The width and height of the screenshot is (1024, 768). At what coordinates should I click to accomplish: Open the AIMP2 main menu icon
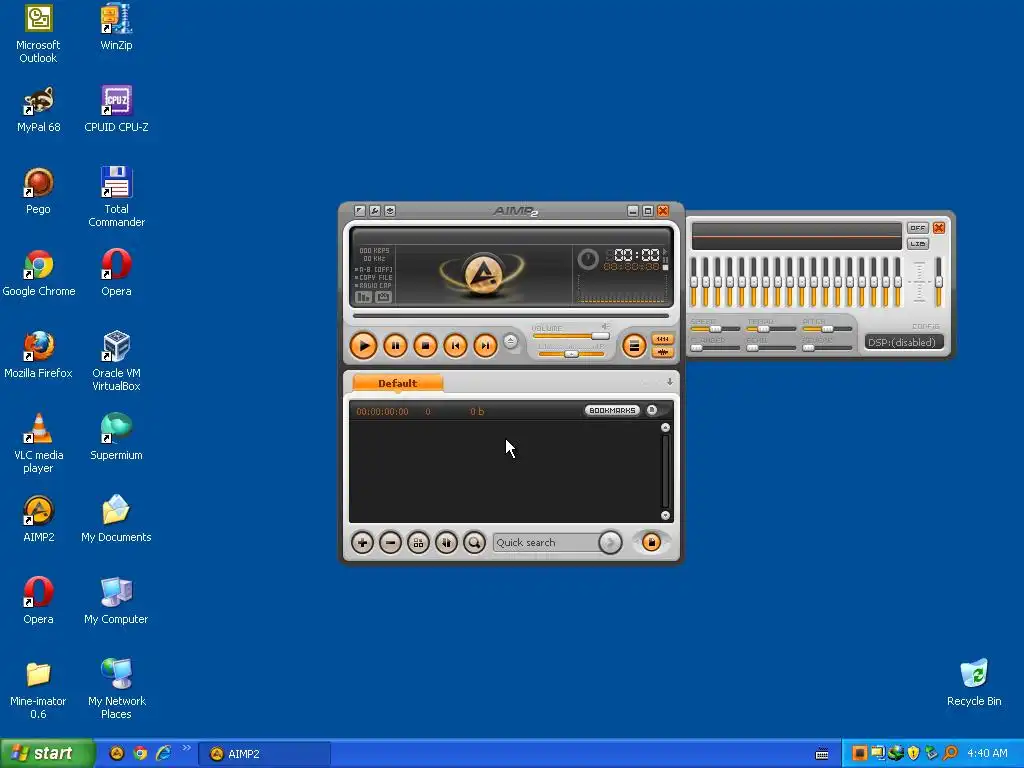[360, 210]
